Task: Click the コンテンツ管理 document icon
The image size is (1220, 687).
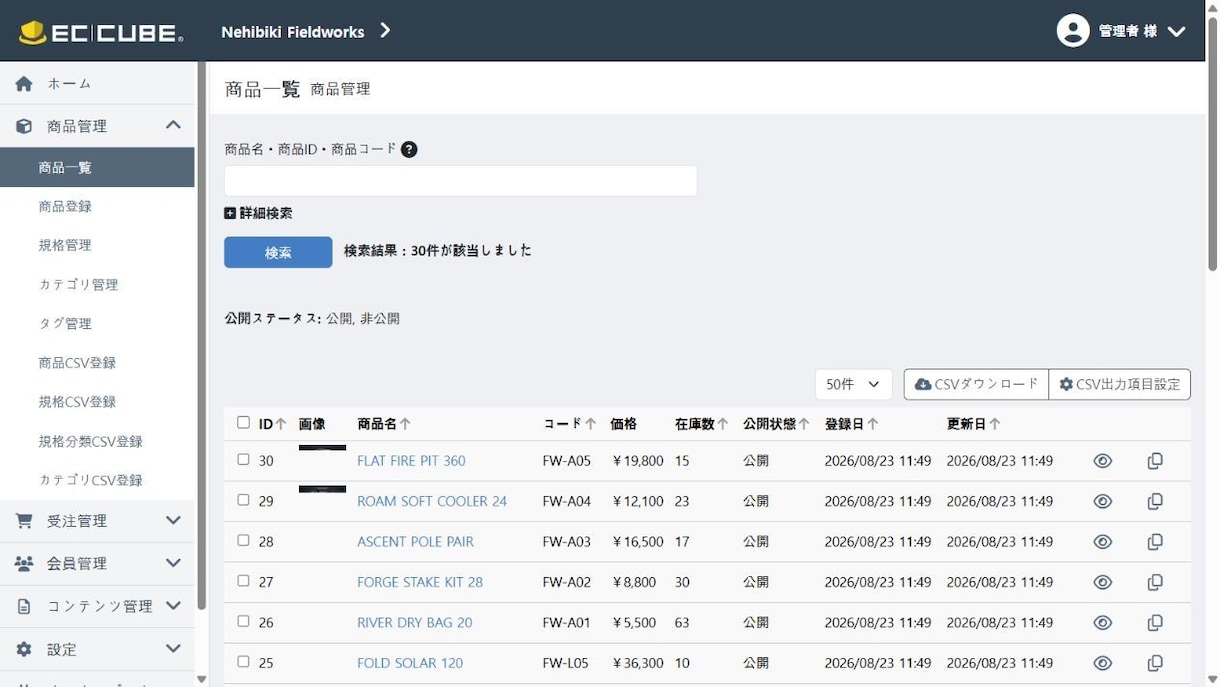Action: point(24,606)
